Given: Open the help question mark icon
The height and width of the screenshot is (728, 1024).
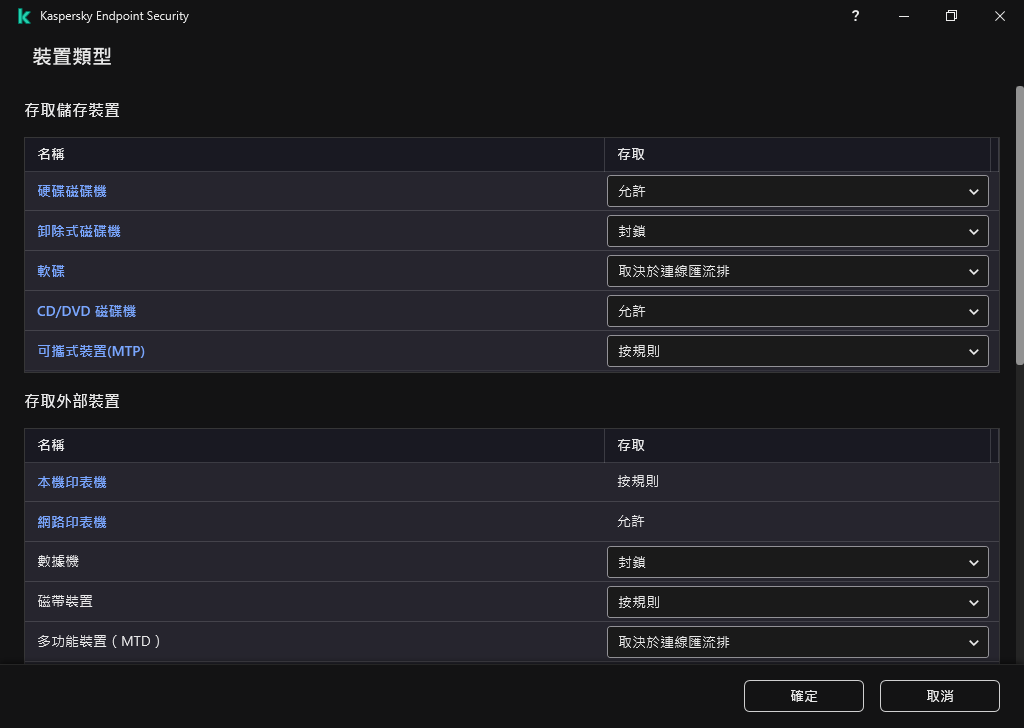Looking at the screenshot, I should click(855, 16).
